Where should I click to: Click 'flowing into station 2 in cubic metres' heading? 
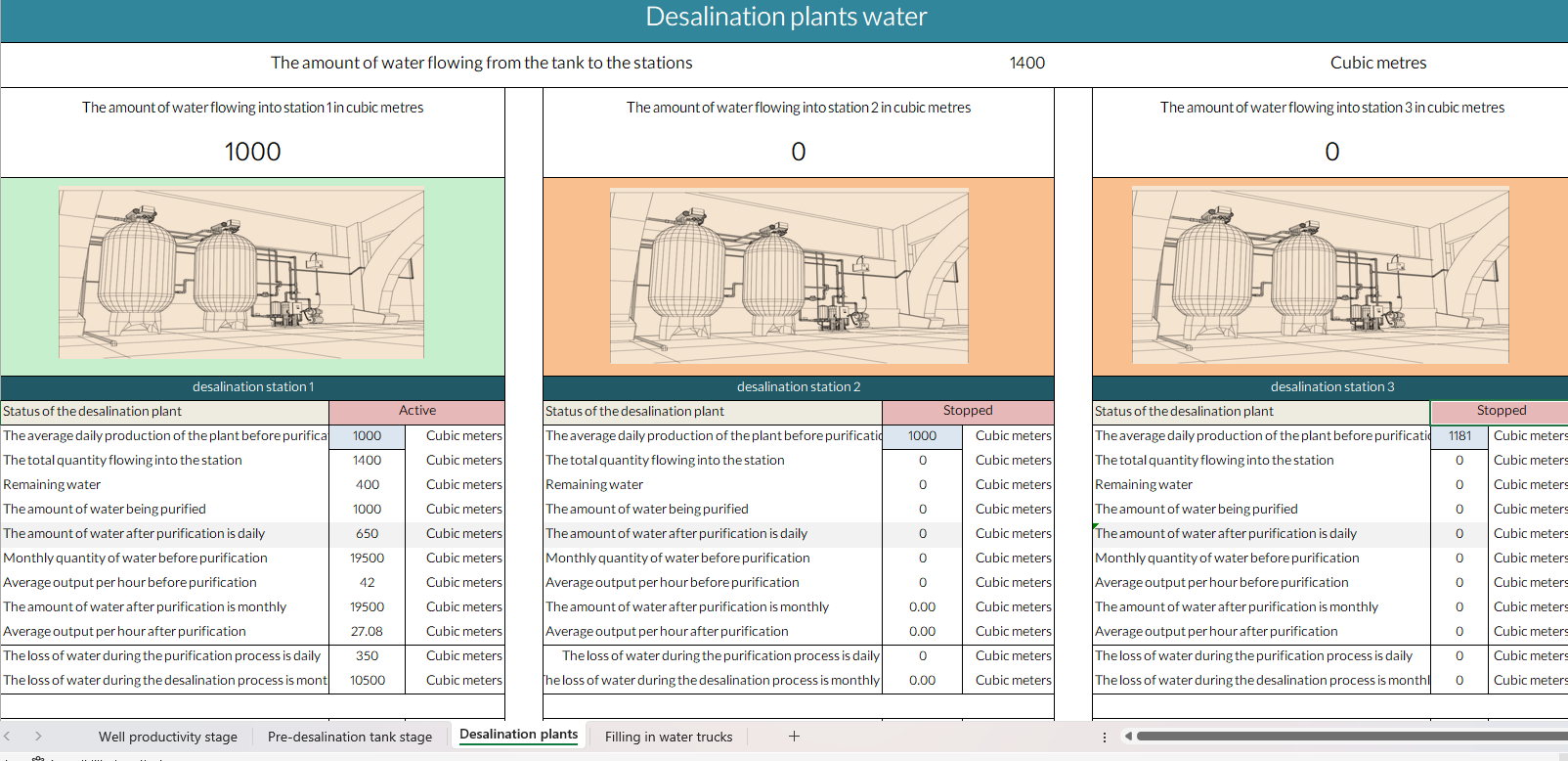pyautogui.click(x=799, y=108)
